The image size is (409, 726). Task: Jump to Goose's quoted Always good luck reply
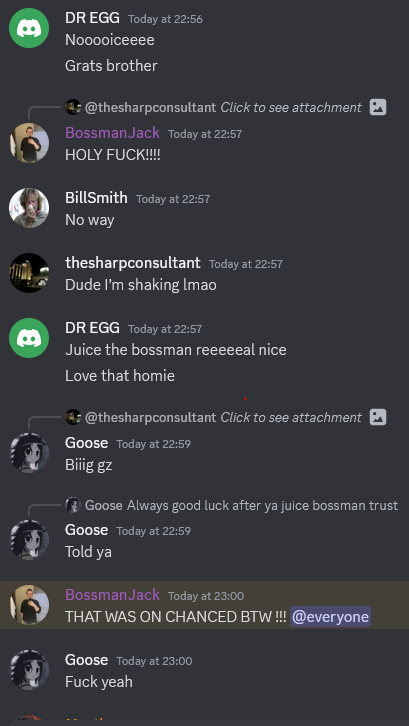[232, 505]
